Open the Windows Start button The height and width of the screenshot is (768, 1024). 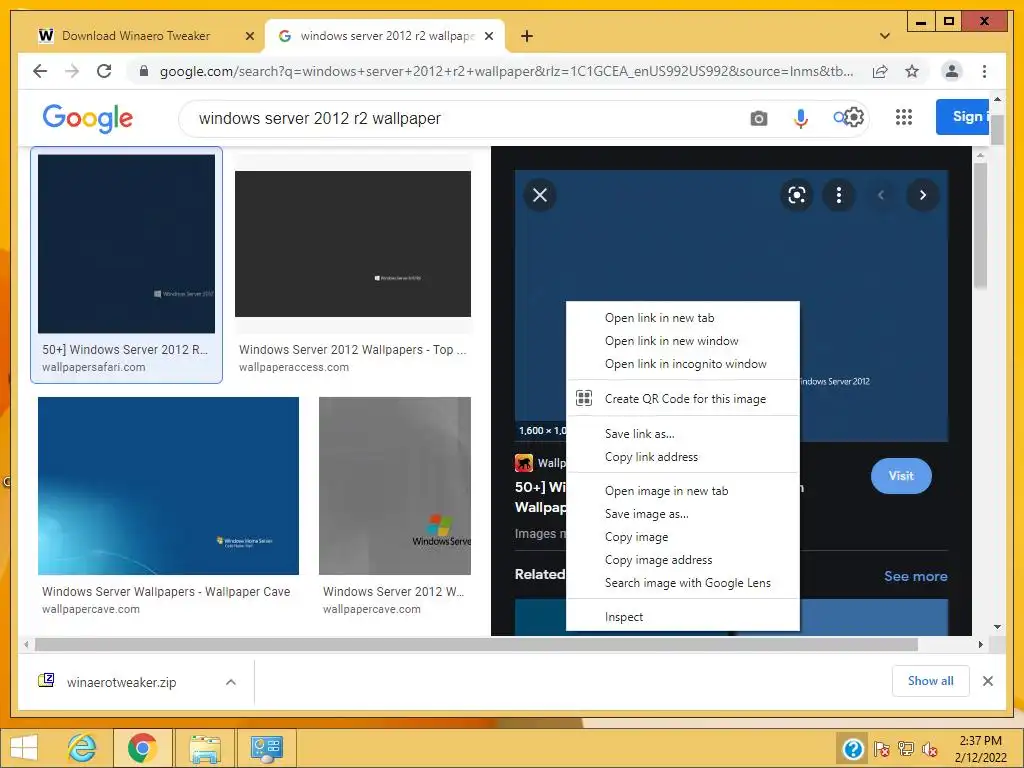(24, 748)
